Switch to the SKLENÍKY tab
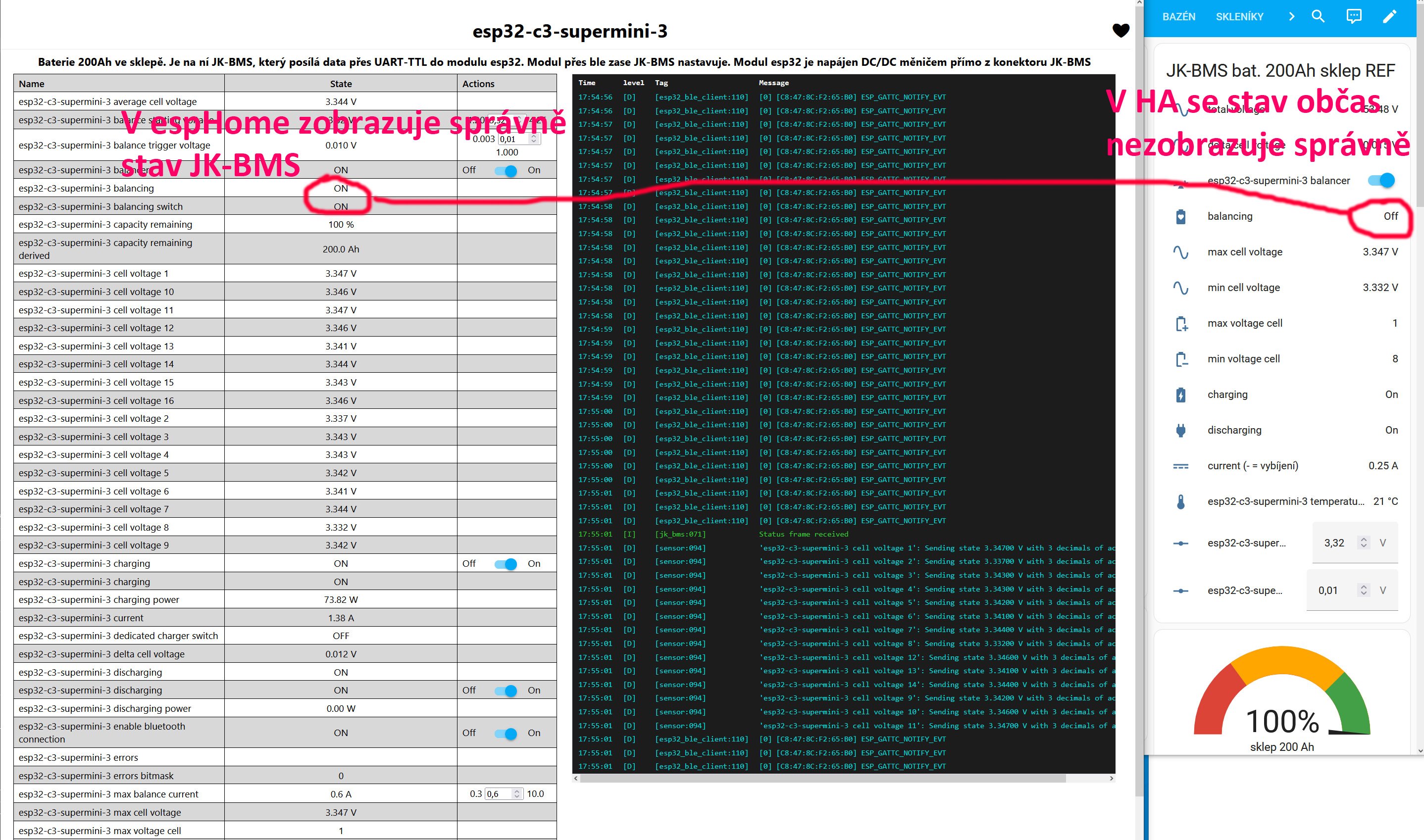1424x840 pixels. 1239,16
